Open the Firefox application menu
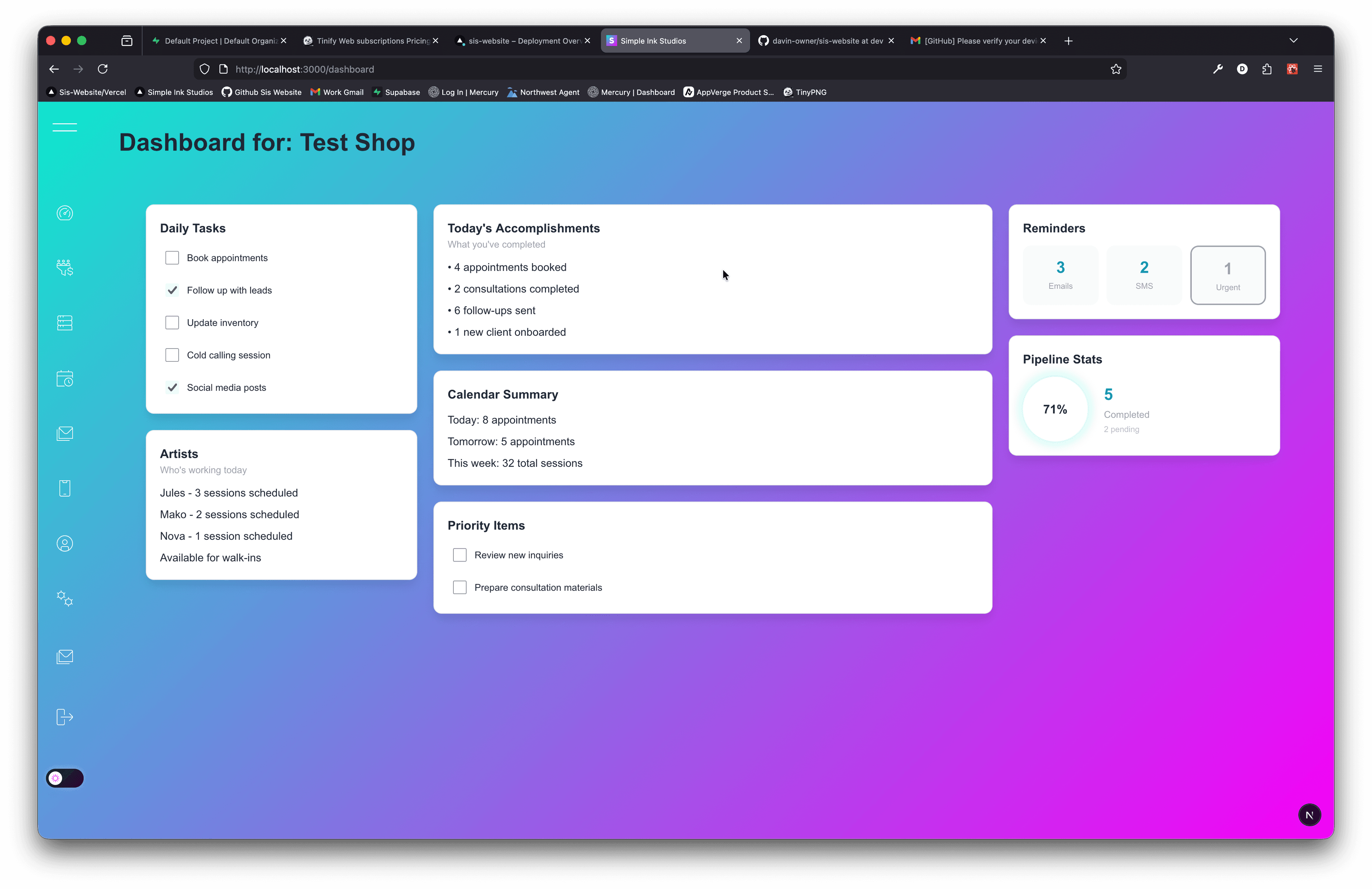The height and width of the screenshot is (889, 1372). pyautogui.click(x=1318, y=69)
